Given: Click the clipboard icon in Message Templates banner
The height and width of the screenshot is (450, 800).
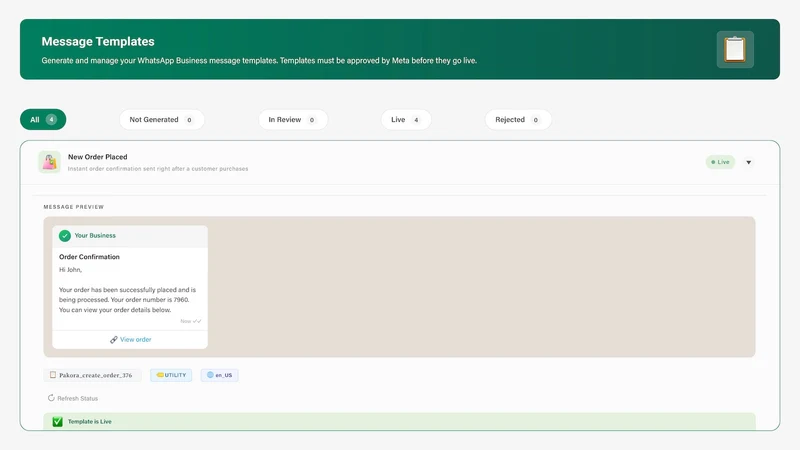Looking at the screenshot, I should (x=735, y=49).
